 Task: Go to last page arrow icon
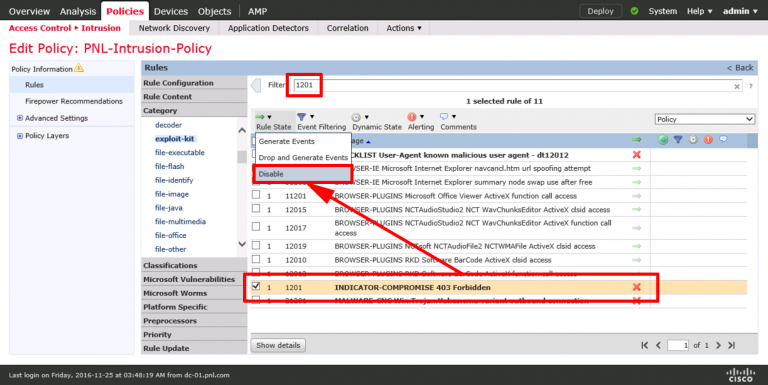tap(731, 345)
